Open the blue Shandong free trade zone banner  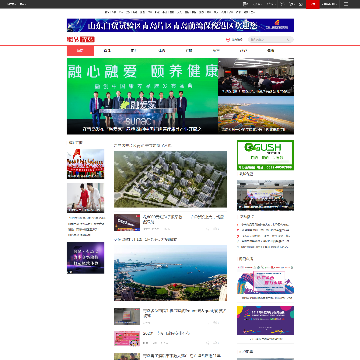(180, 25)
